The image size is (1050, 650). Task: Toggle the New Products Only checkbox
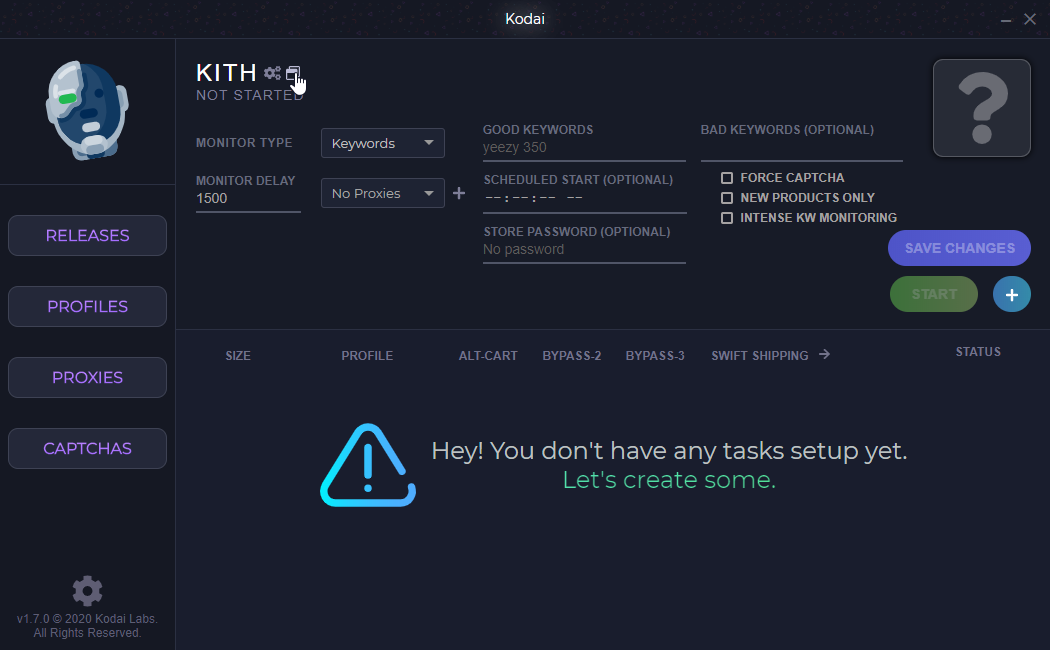pyautogui.click(x=727, y=197)
